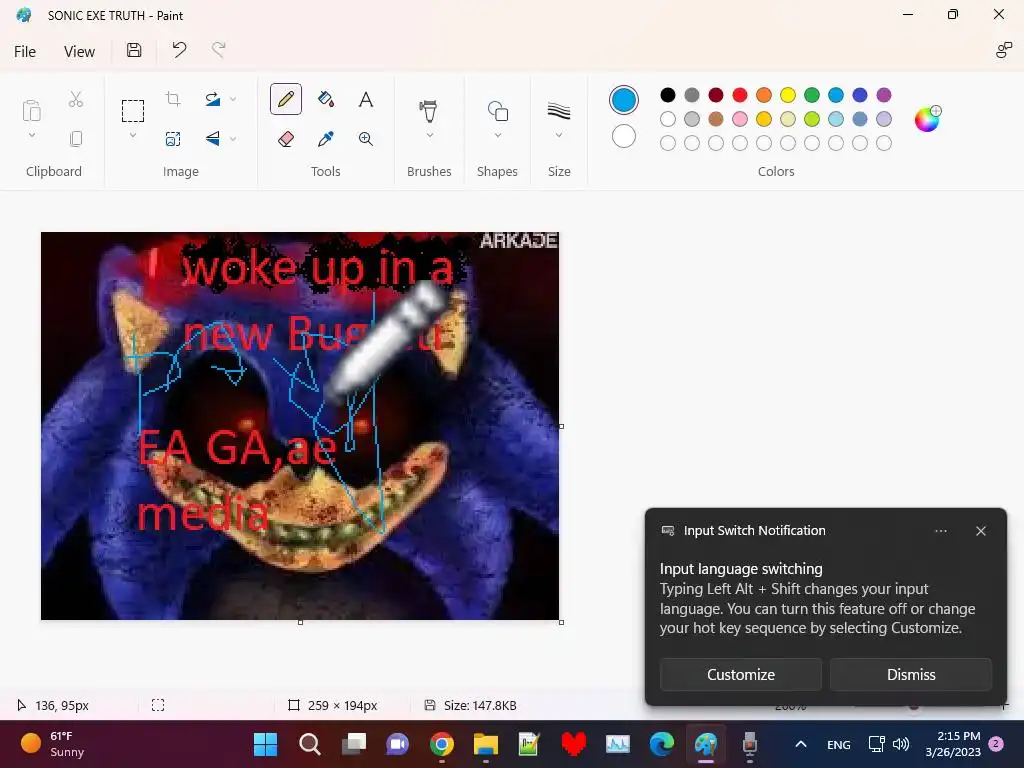Pick the dark red color swatch

tap(716, 95)
